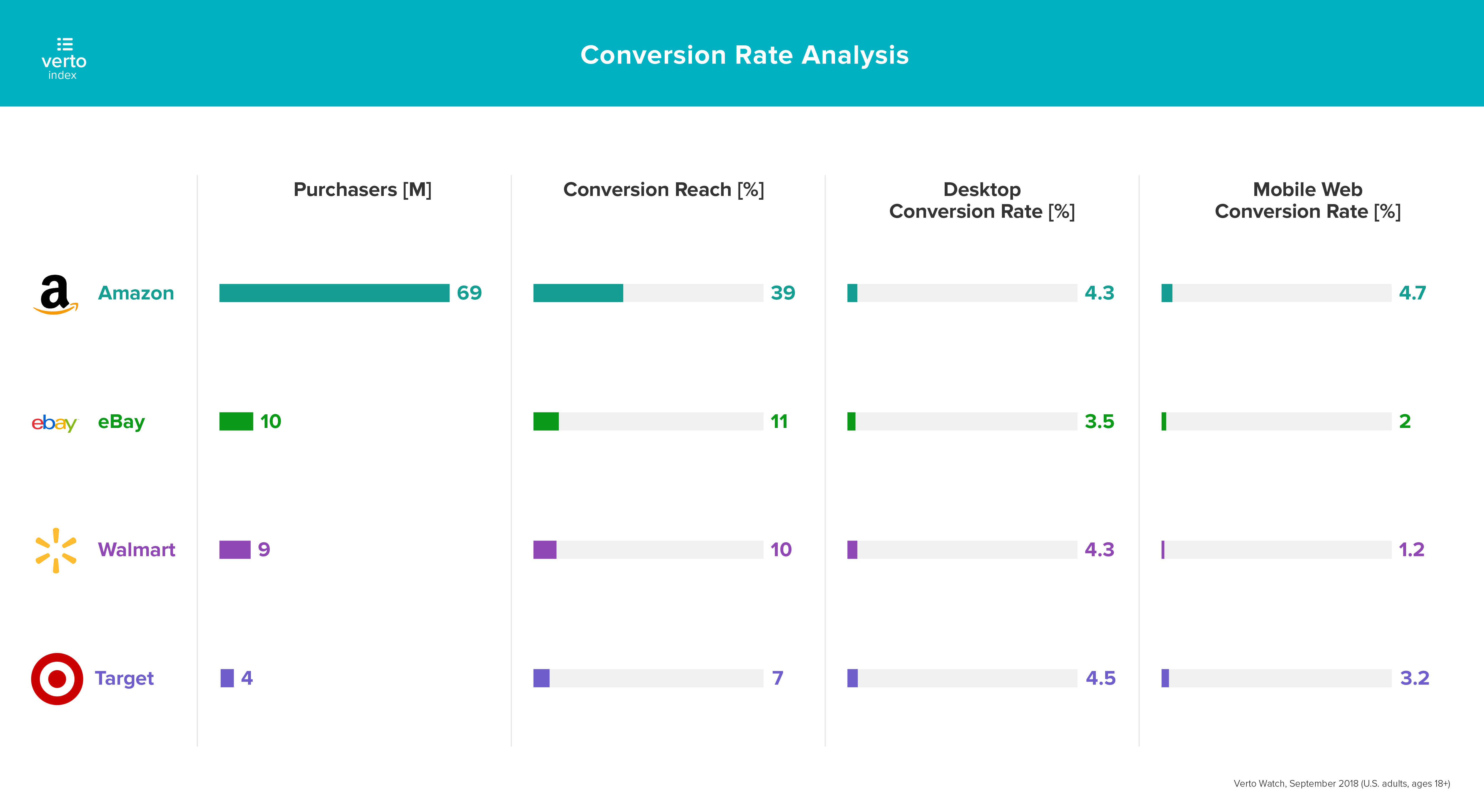Image resolution: width=1484 pixels, height=812 pixels.
Task: Click the Conversion Reach [%] column header
Action: (x=664, y=190)
